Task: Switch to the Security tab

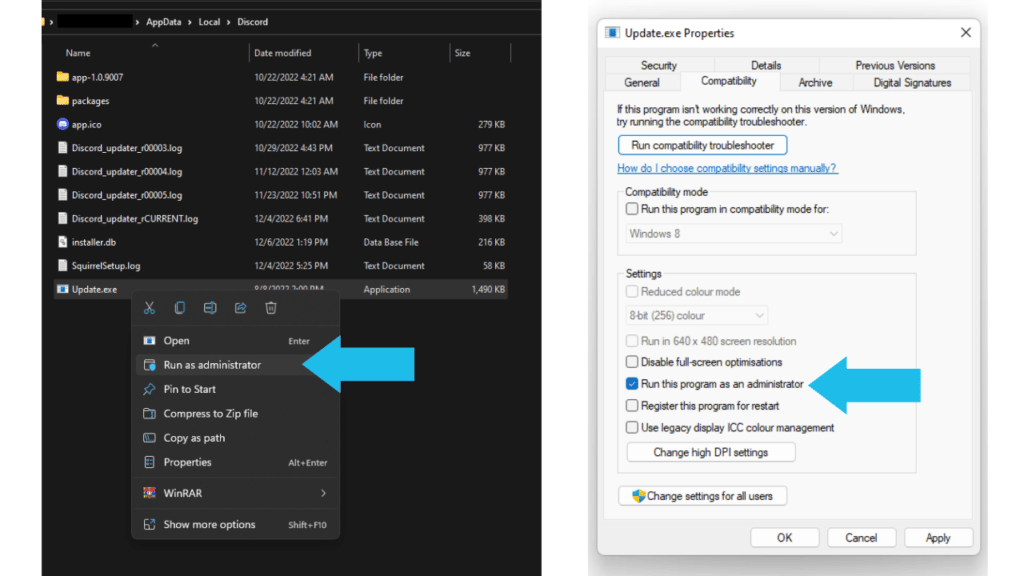Action: pyautogui.click(x=659, y=65)
